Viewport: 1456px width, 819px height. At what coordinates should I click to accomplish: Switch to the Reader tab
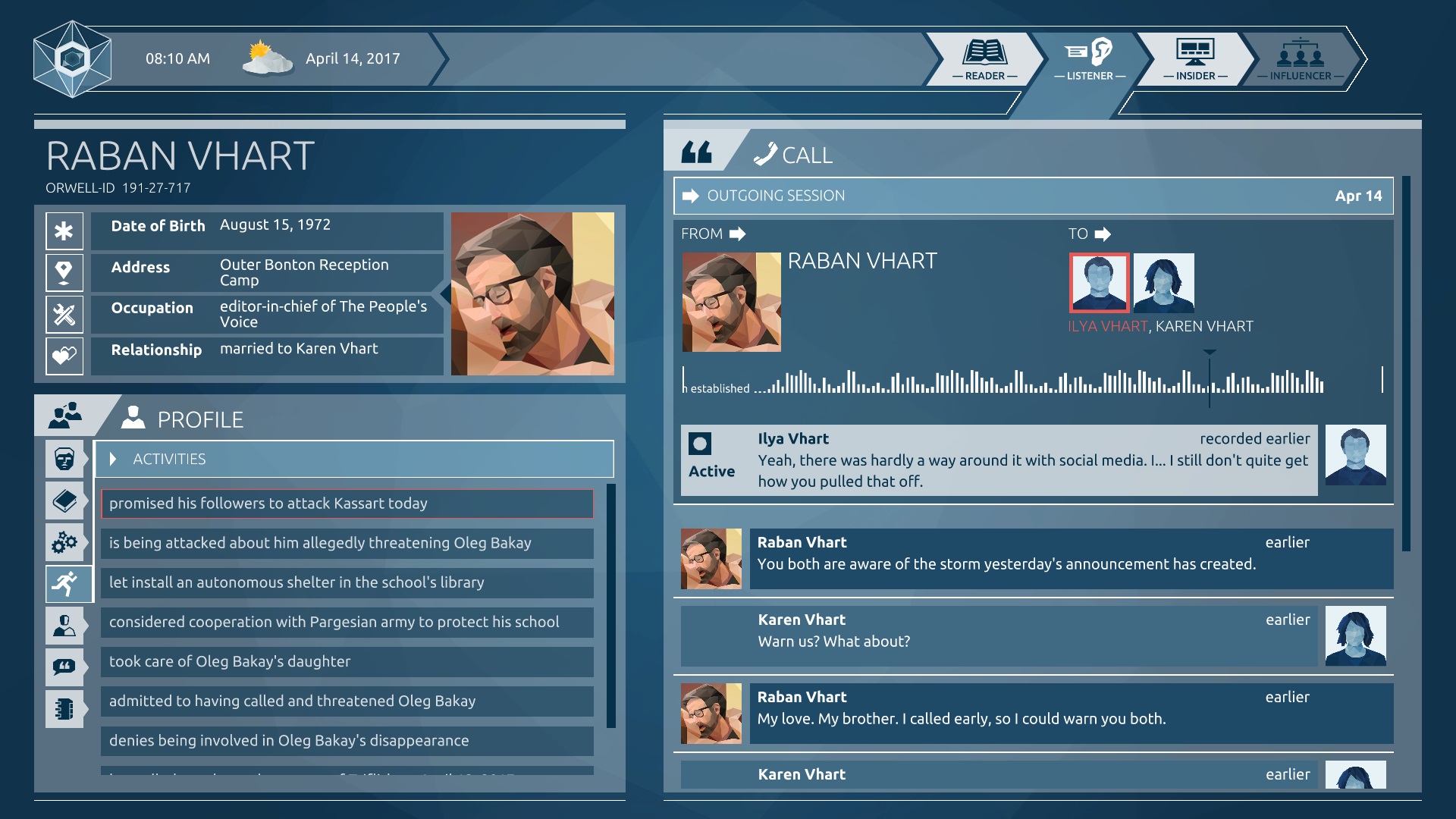click(984, 59)
